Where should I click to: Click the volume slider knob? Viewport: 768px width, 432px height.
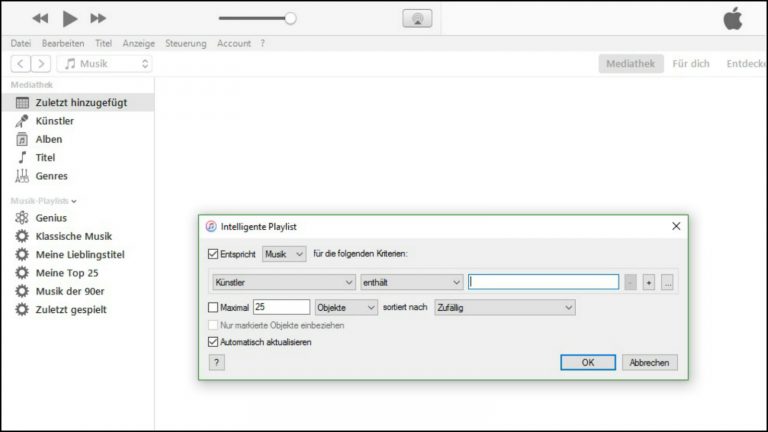coord(290,18)
